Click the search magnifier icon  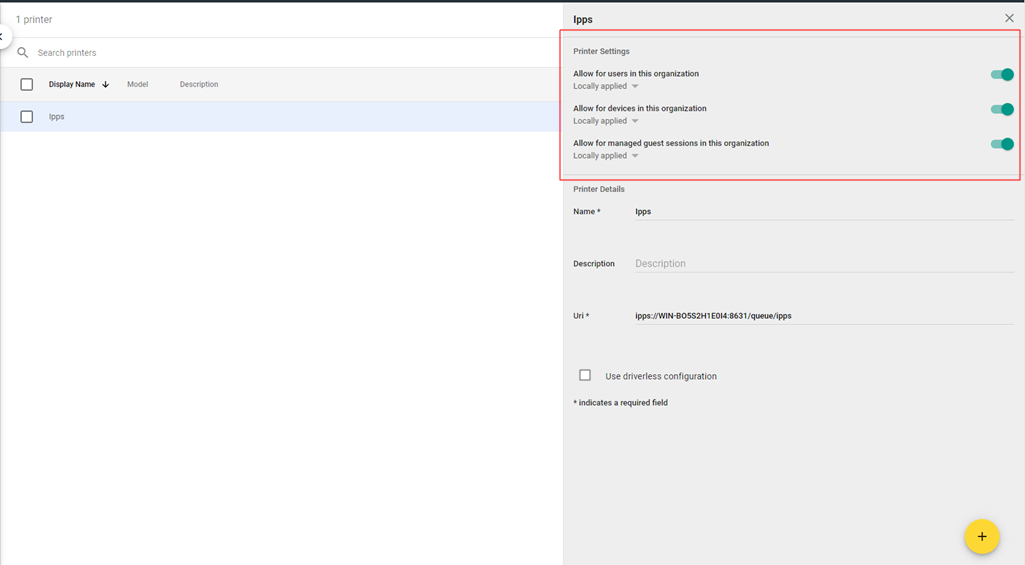tap(23, 53)
